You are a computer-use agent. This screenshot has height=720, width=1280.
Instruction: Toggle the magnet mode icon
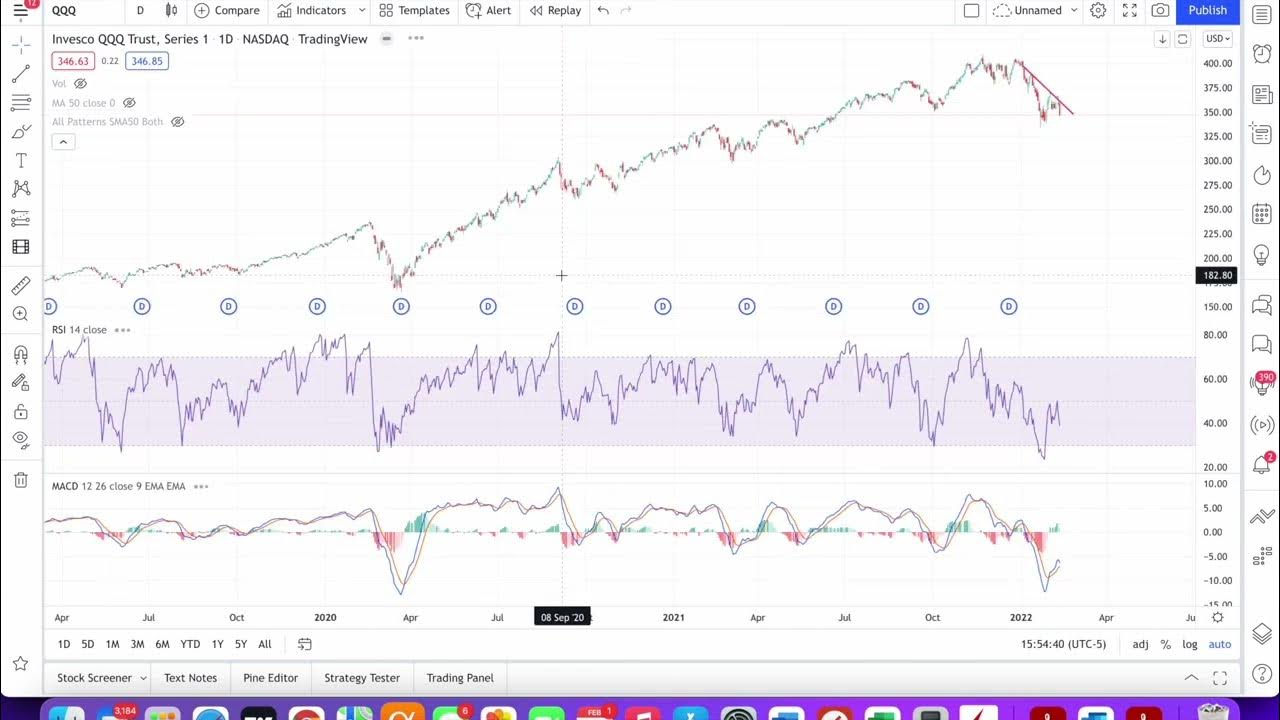(x=20, y=354)
